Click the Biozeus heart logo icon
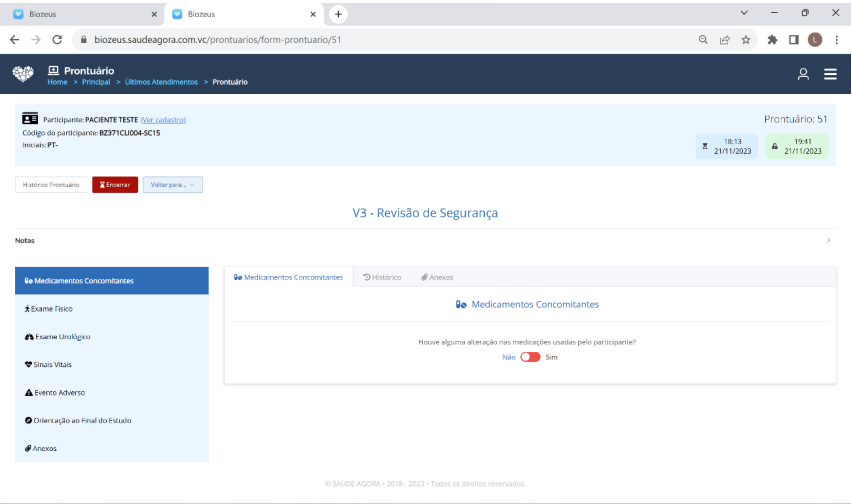Viewport: 852px width, 504px height. point(23,74)
